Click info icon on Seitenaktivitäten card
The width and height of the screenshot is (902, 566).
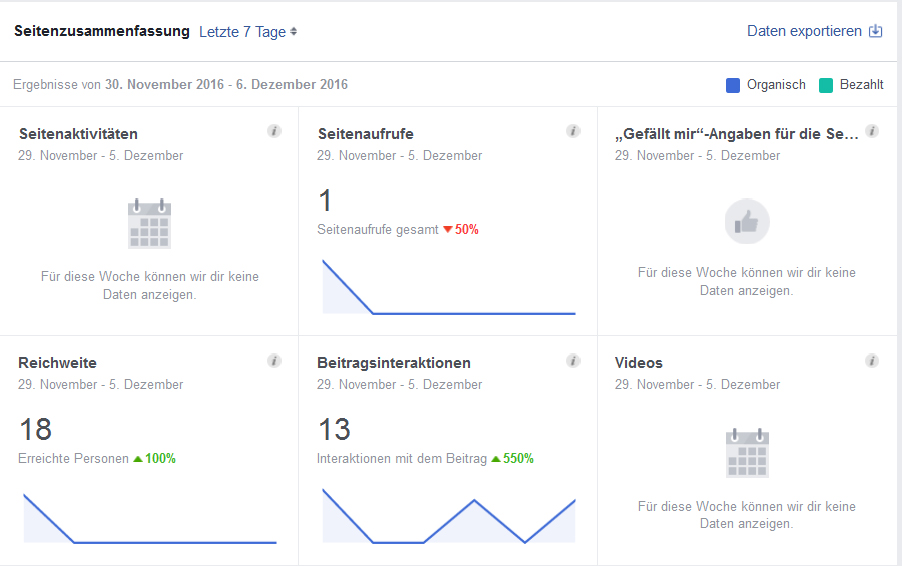click(274, 131)
